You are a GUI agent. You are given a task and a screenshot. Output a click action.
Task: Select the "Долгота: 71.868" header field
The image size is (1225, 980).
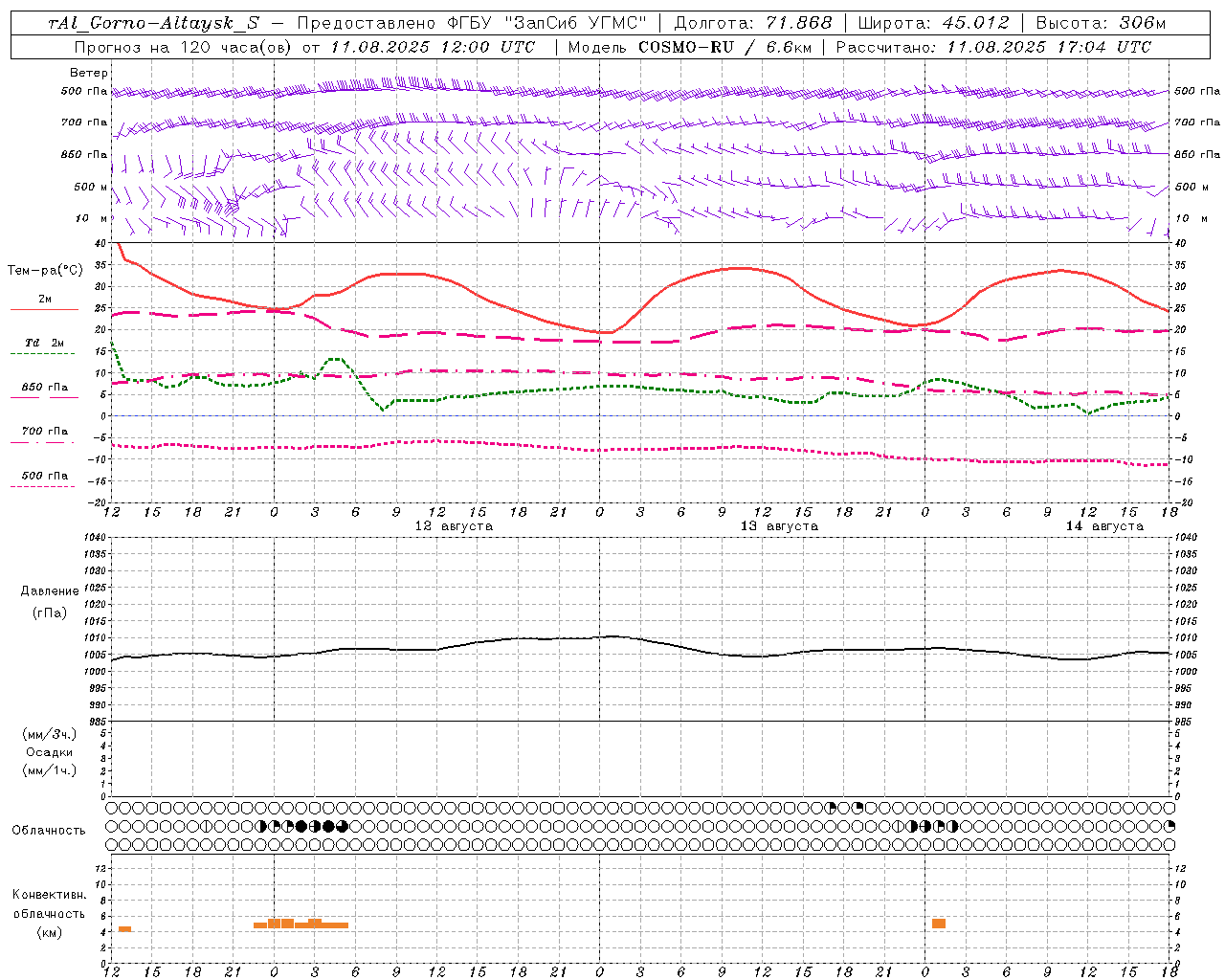click(753, 23)
